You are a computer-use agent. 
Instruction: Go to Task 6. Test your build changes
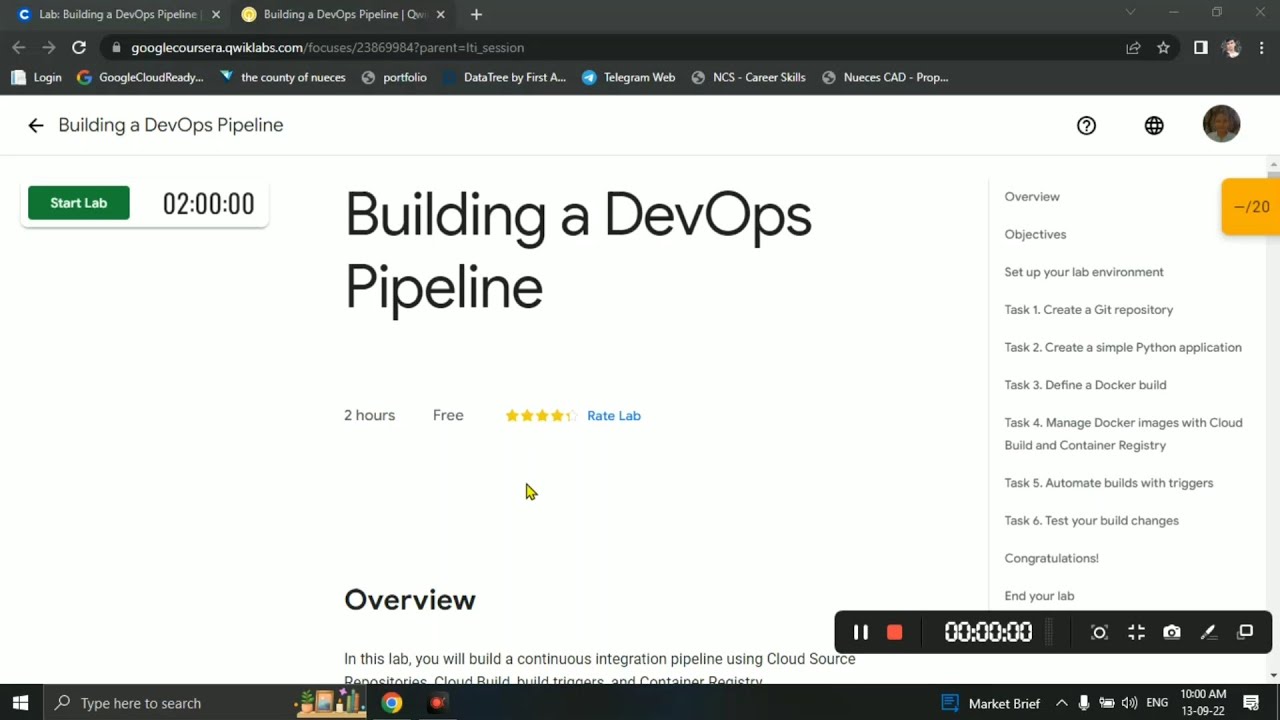click(x=1091, y=520)
